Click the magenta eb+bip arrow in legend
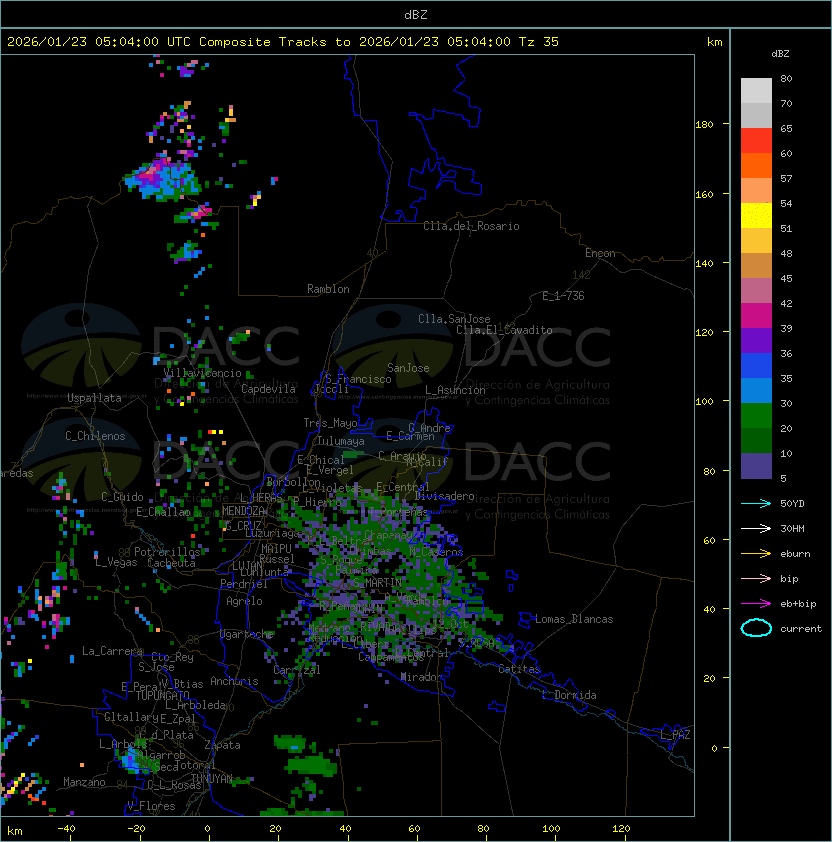The image size is (832, 842). (756, 604)
